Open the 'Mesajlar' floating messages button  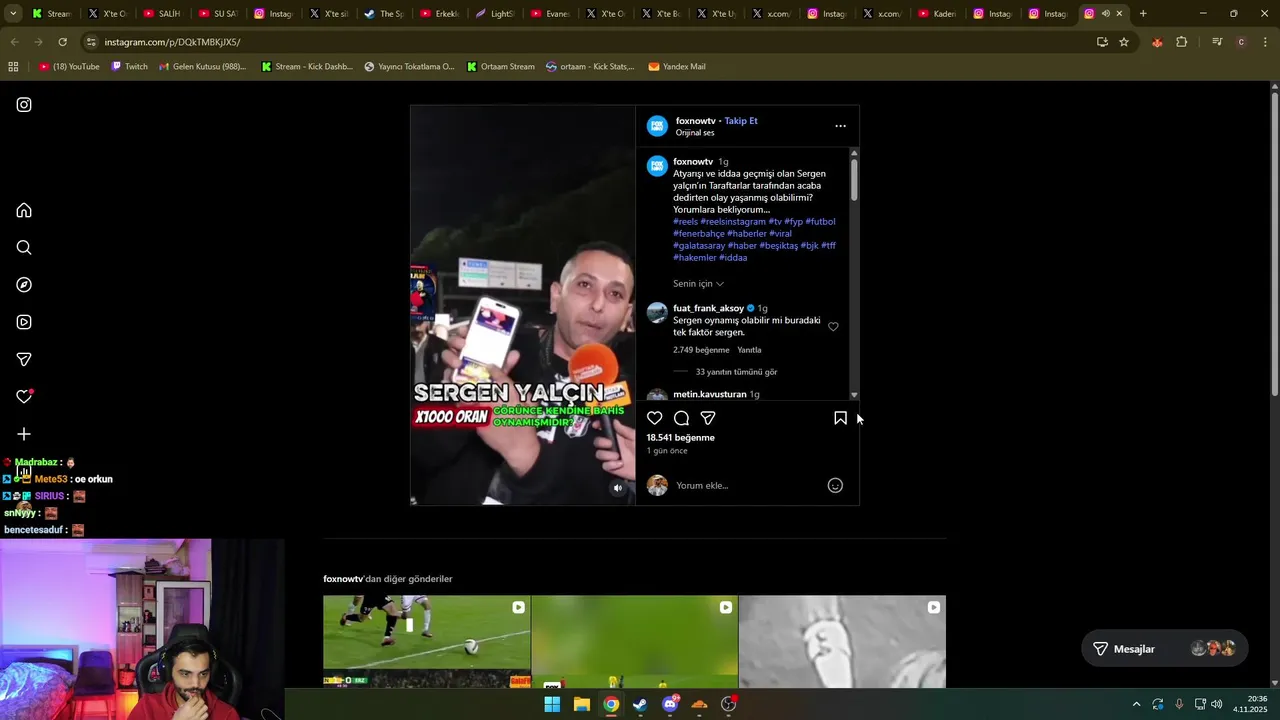point(1164,649)
